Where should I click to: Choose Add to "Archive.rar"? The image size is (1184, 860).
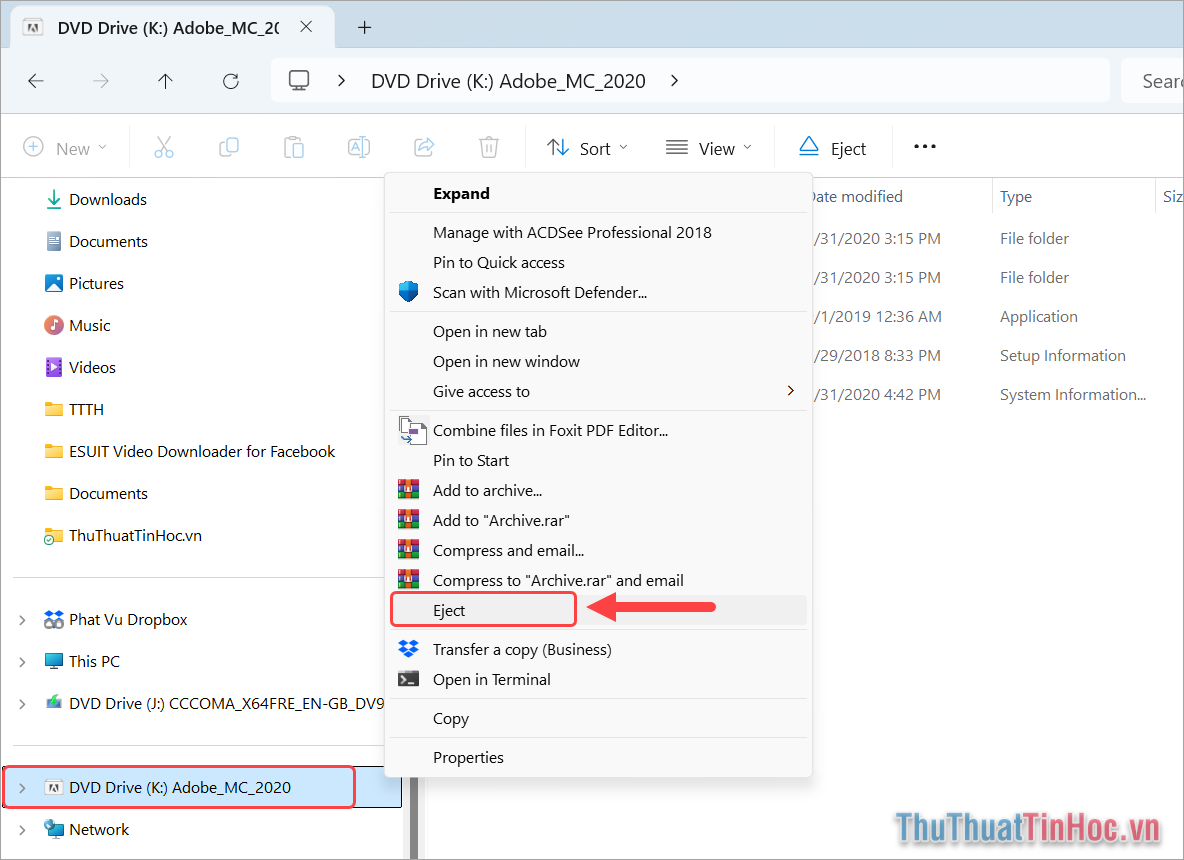click(x=598, y=520)
